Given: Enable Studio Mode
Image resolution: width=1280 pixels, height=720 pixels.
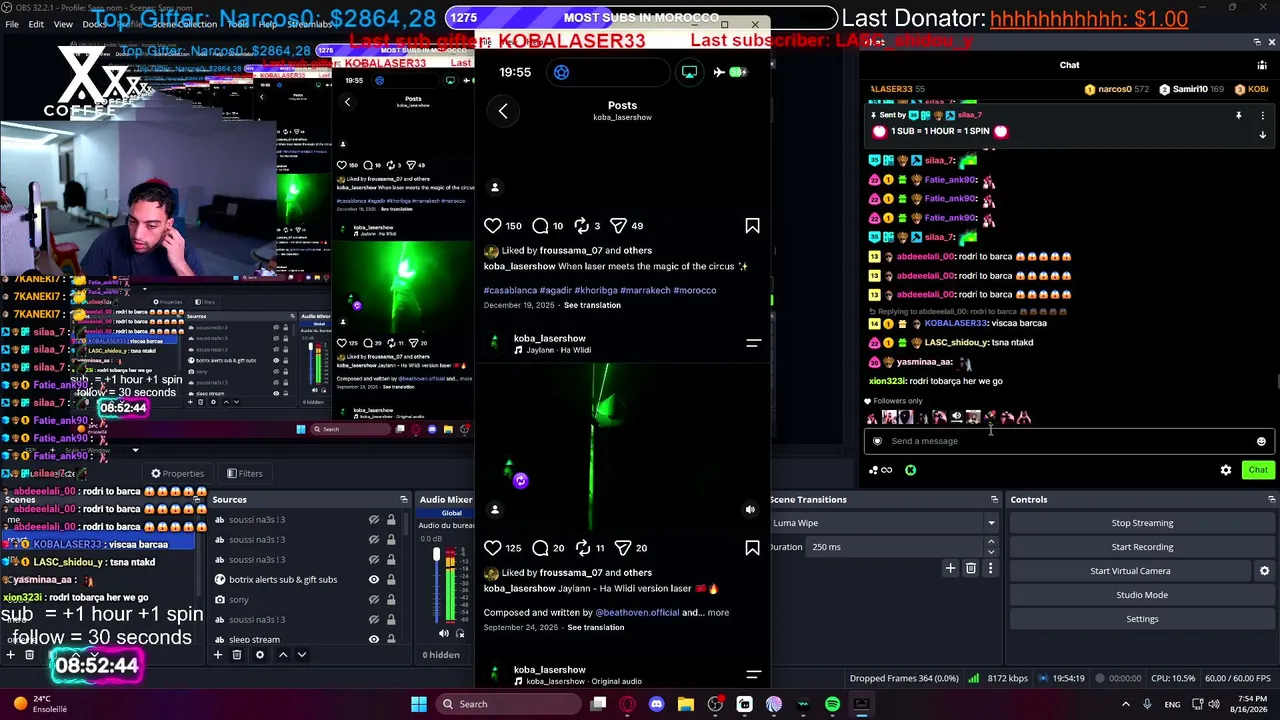Looking at the screenshot, I should coord(1142,595).
